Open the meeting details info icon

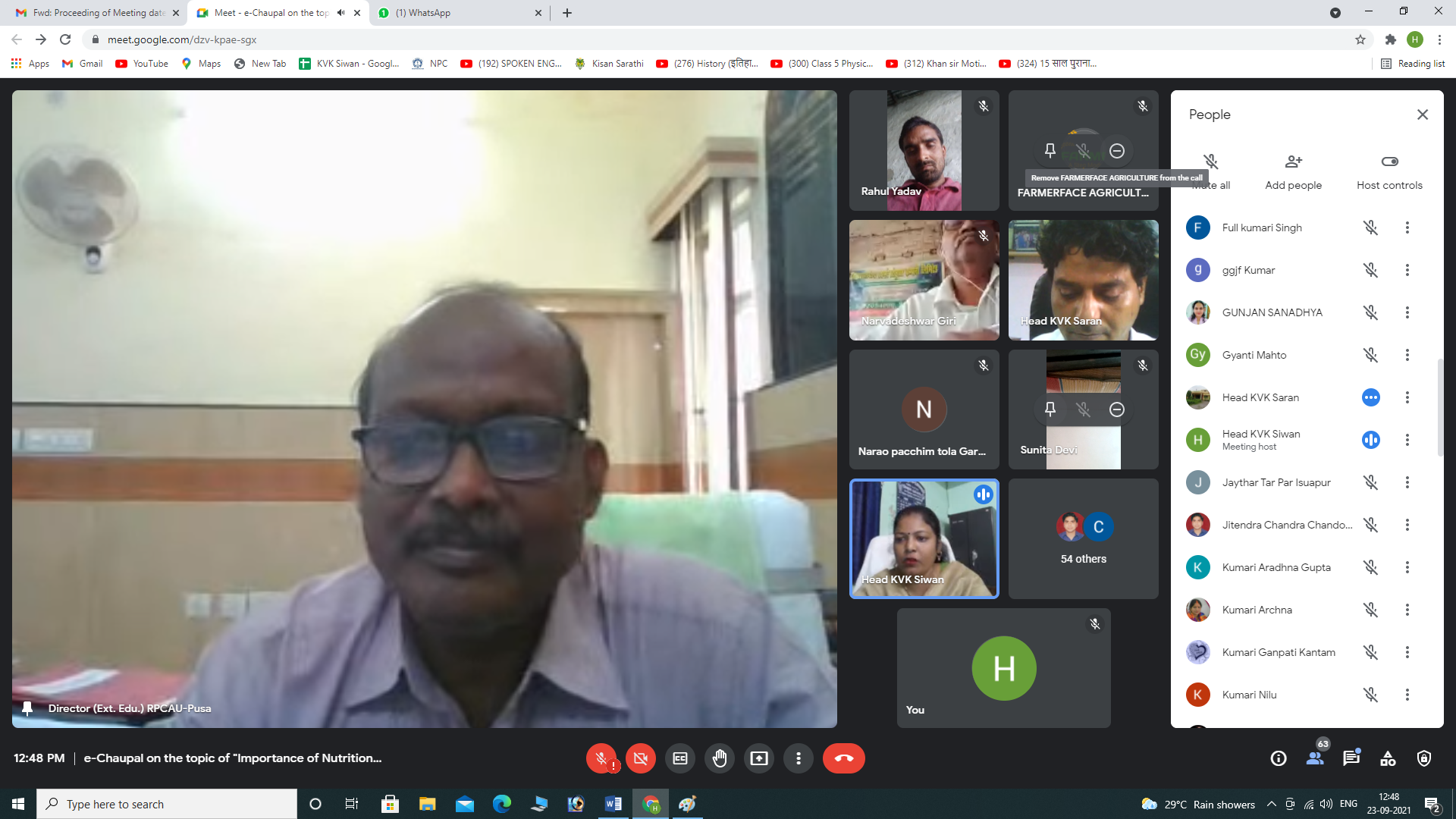coord(1279,758)
